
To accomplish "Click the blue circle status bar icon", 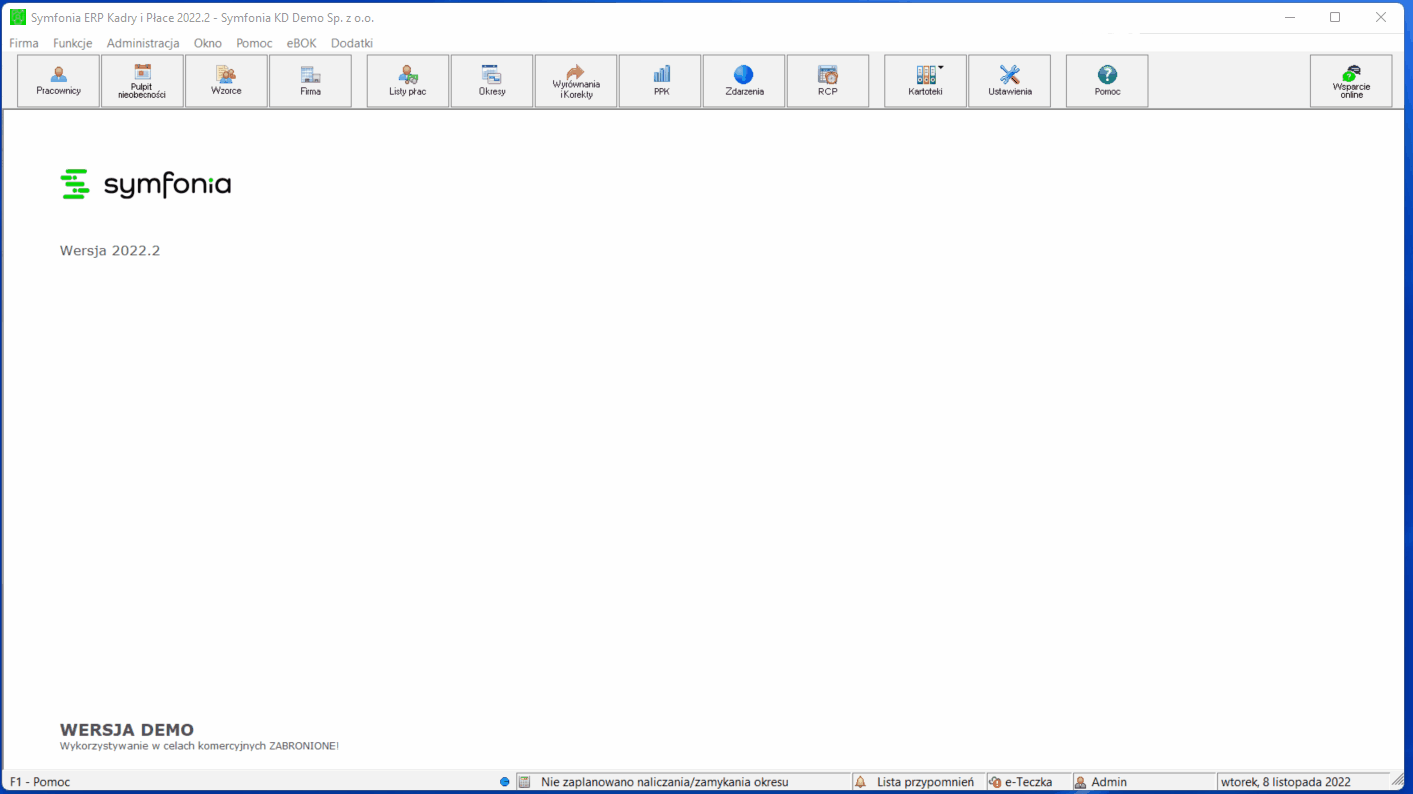I will [x=505, y=782].
